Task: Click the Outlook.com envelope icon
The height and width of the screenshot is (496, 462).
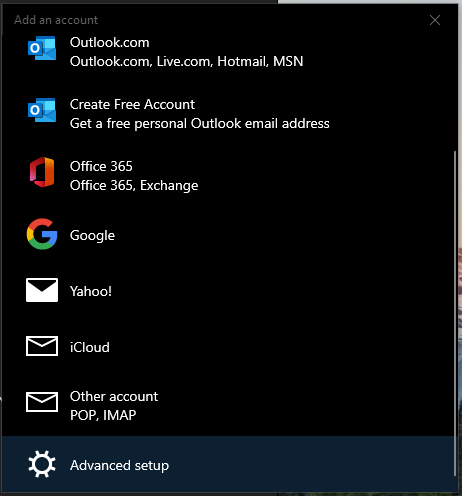Action: pos(42,48)
